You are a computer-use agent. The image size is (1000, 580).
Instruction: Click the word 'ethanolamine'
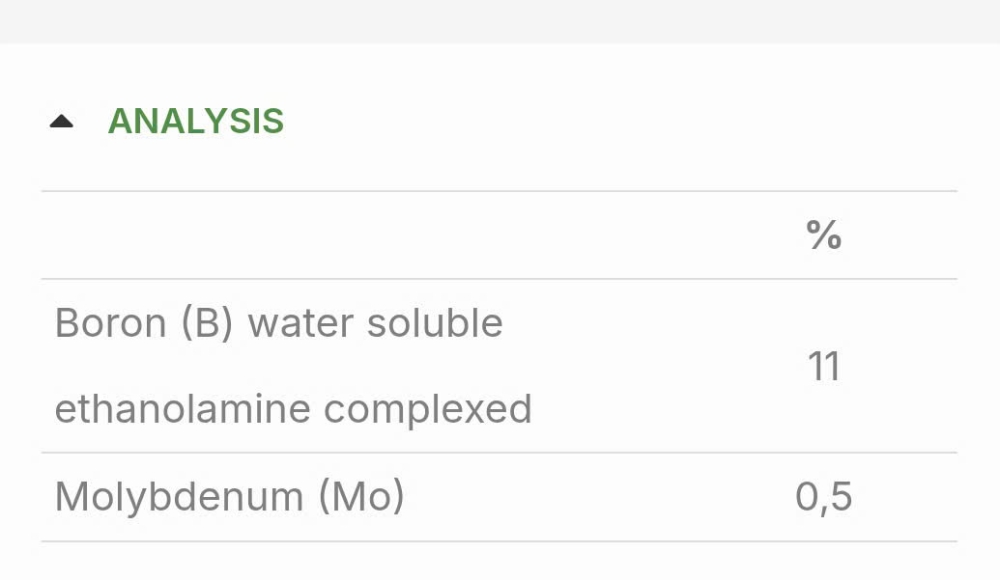point(182,409)
